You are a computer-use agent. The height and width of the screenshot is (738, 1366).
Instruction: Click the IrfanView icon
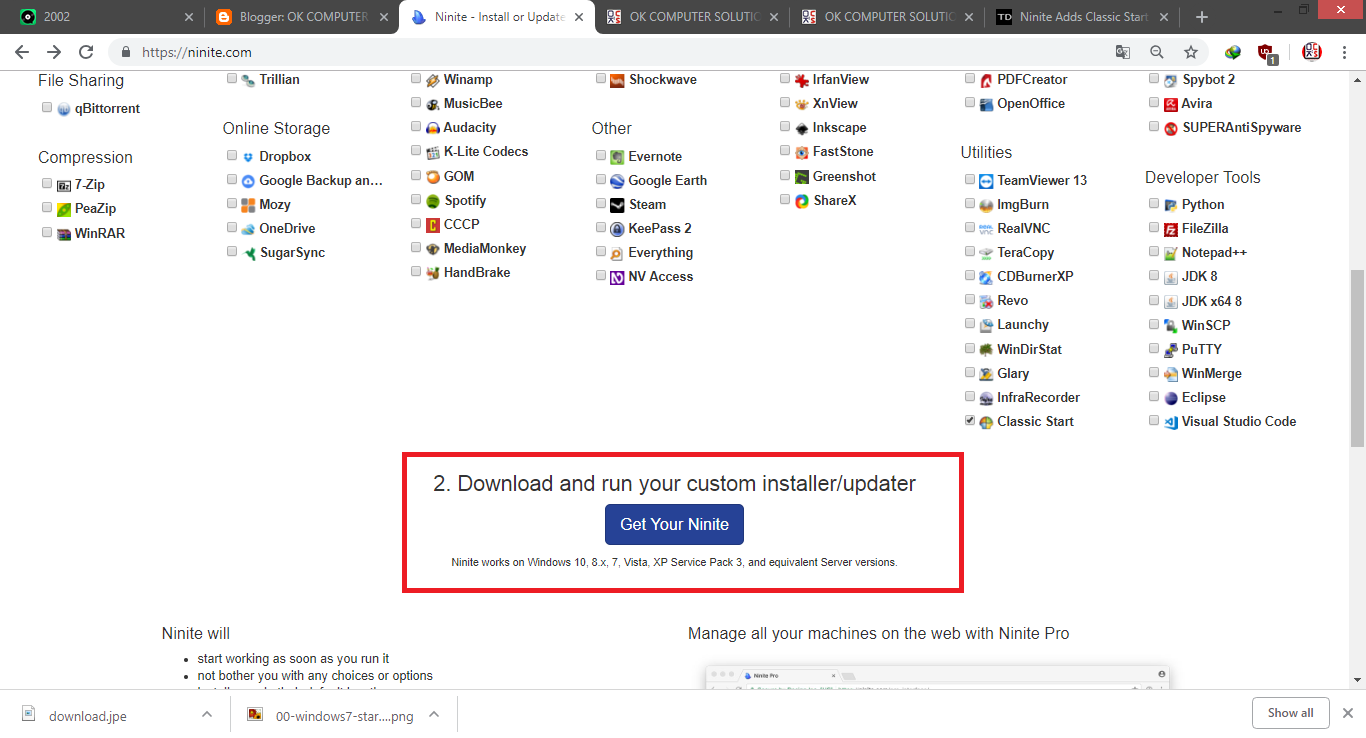802,80
